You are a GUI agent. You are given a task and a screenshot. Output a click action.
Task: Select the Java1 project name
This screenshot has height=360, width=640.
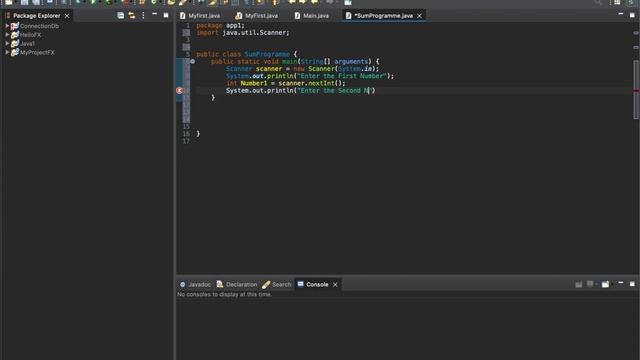(x=27, y=44)
